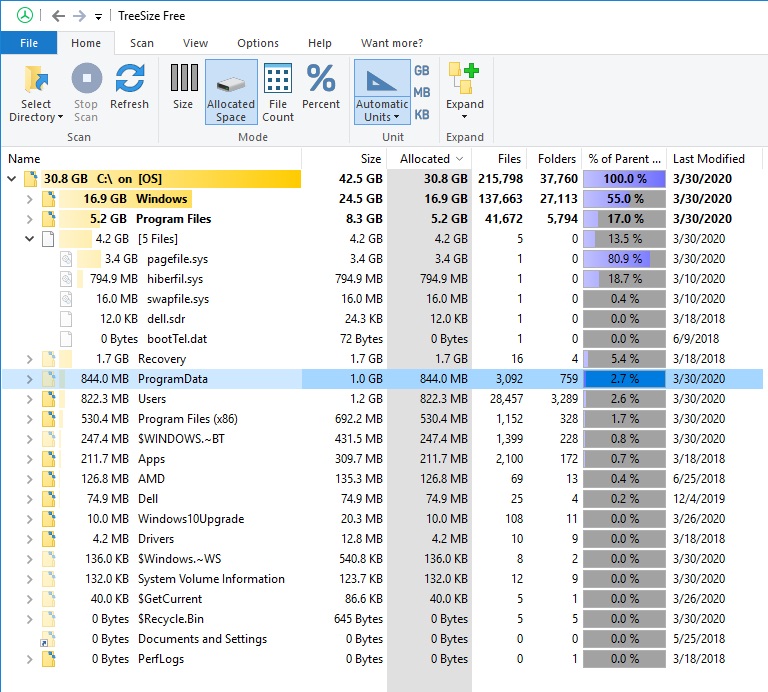Viewport: 768px width, 692px height.
Task: Sort by the Name column header
Action: (x=151, y=159)
